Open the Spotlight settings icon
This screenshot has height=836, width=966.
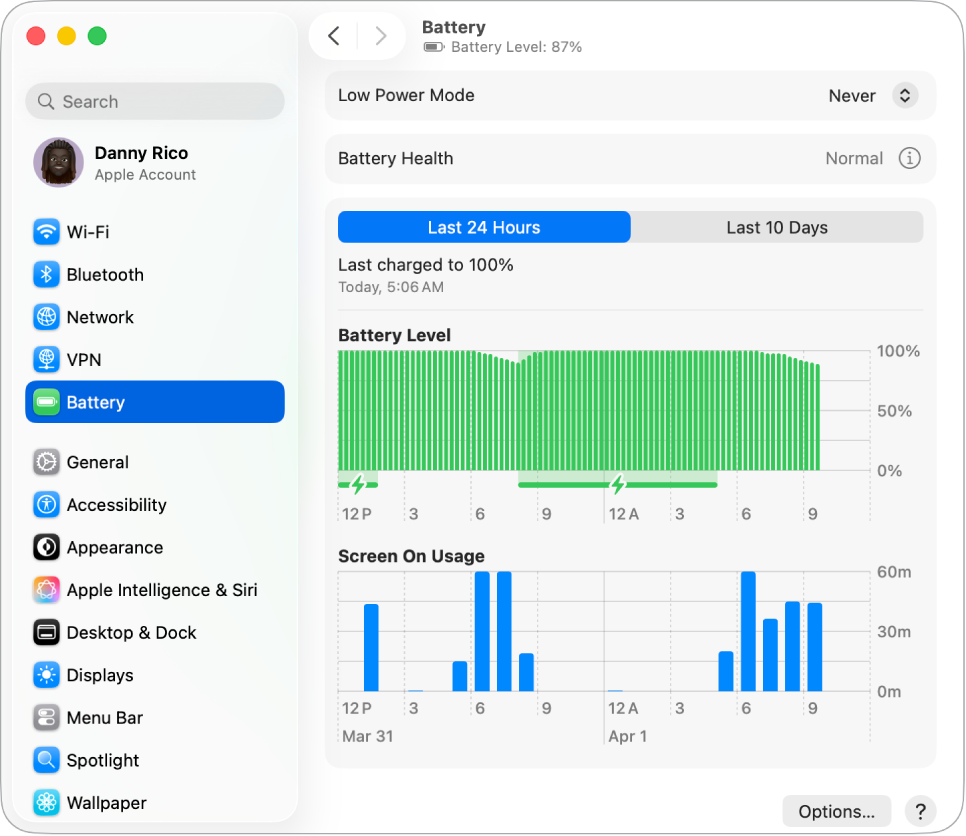[46, 760]
